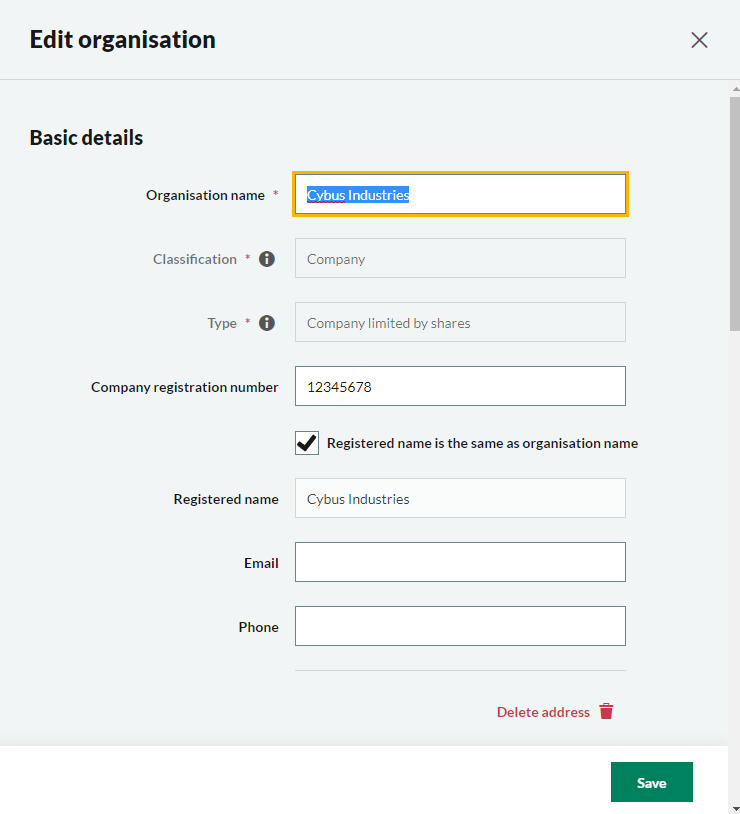Focus the empty Phone input
Viewport: 740px width, 814px height.
460,627
